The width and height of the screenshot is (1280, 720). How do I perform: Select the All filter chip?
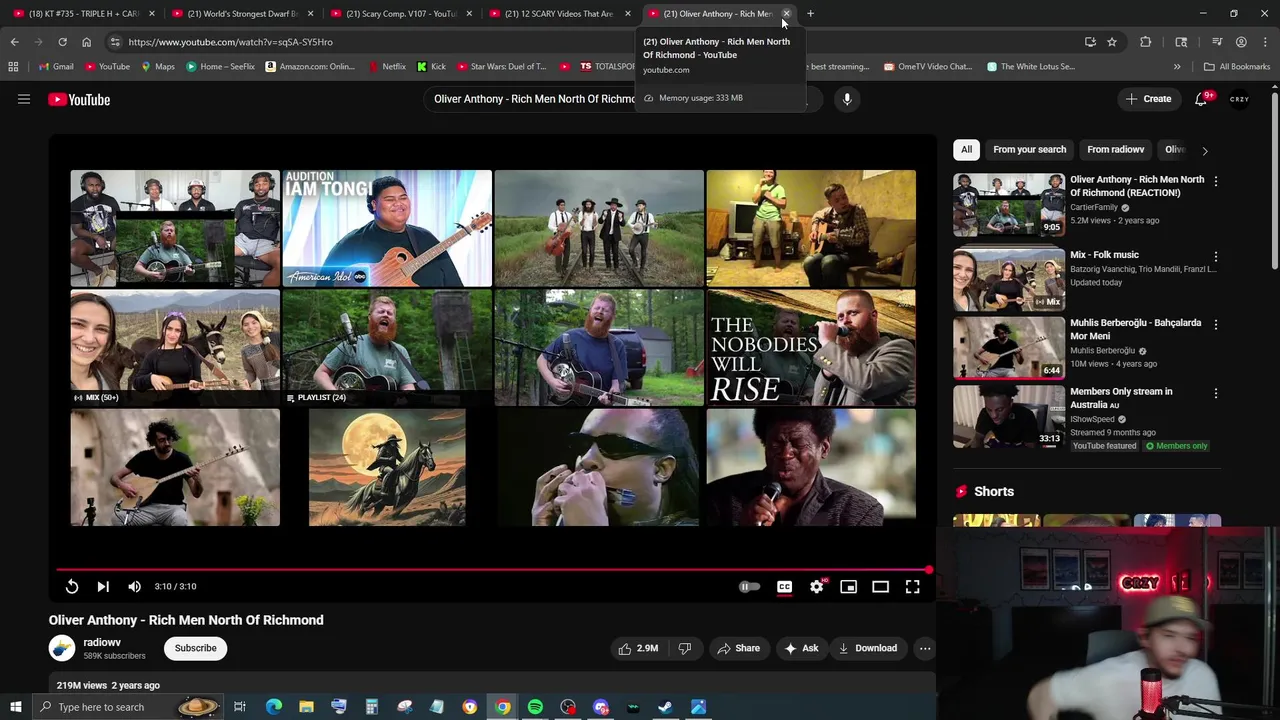pos(966,150)
